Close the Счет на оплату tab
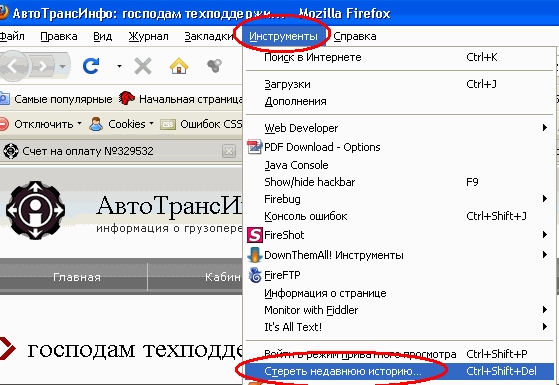Image resolution: width=559 pixels, height=385 pixels. coord(229,151)
